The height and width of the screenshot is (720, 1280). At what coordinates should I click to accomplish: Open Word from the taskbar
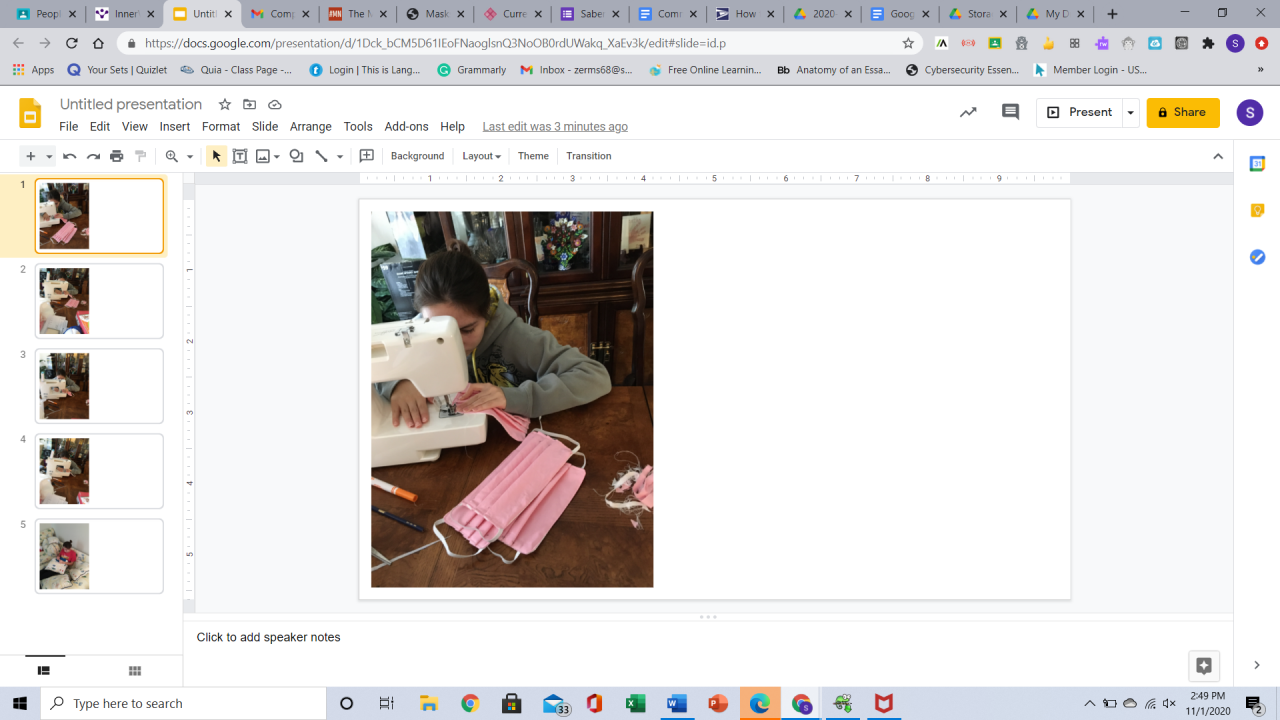pos(677,703)
